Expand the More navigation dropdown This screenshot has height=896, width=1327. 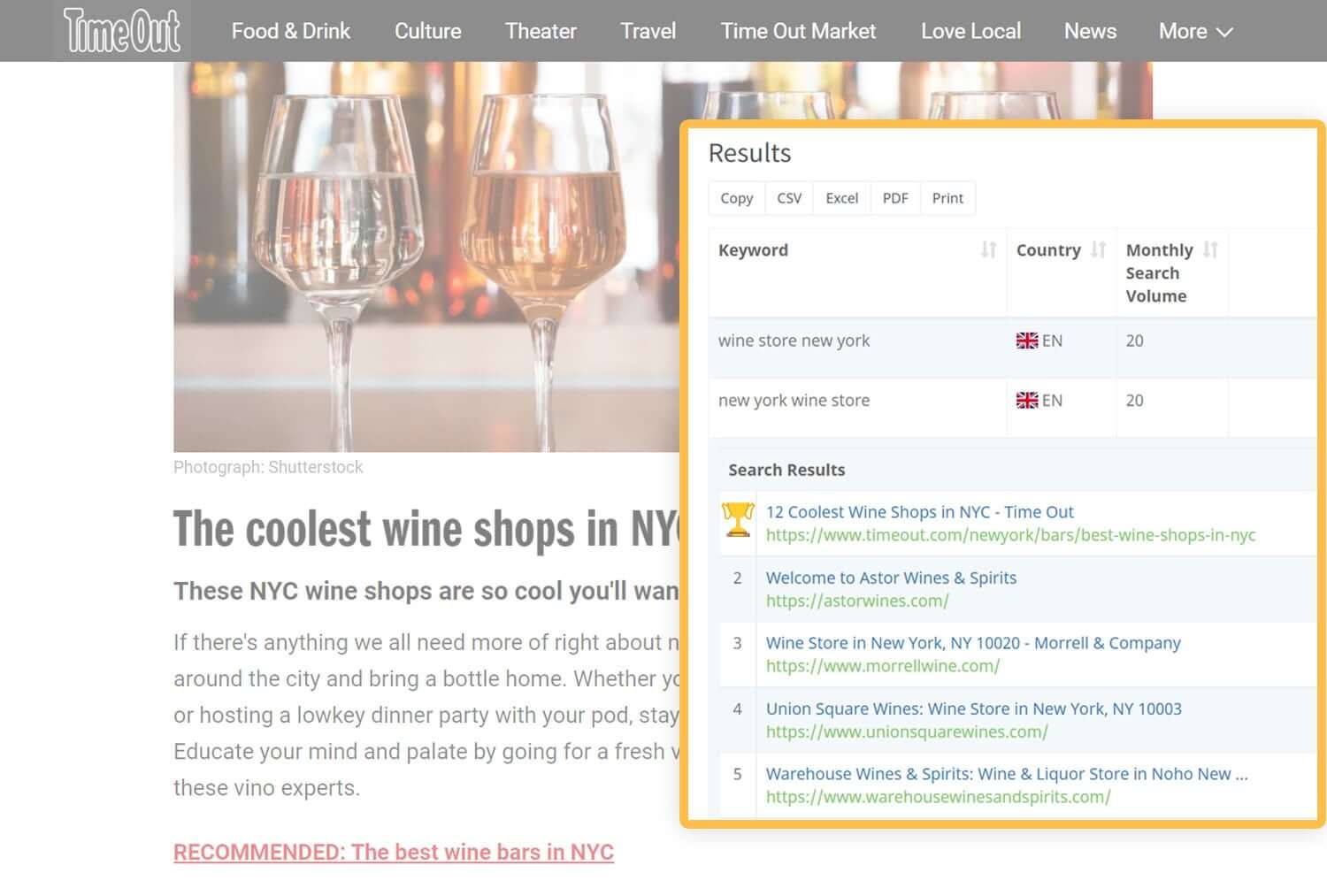pyautogui.click(x=1195, y=31)
